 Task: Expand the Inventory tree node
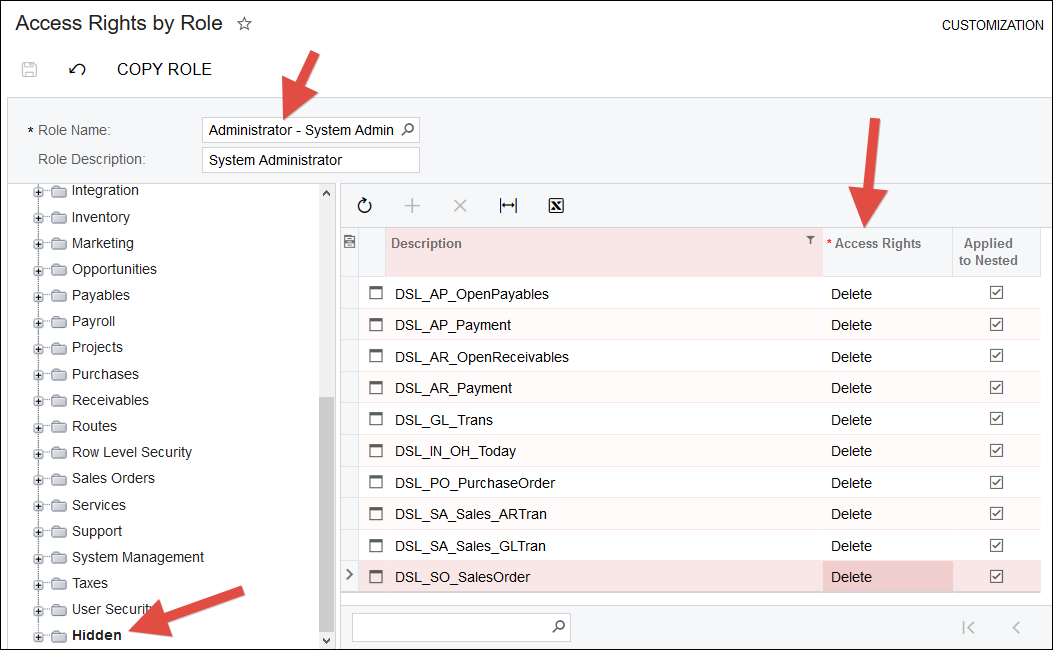pos(39,217)
